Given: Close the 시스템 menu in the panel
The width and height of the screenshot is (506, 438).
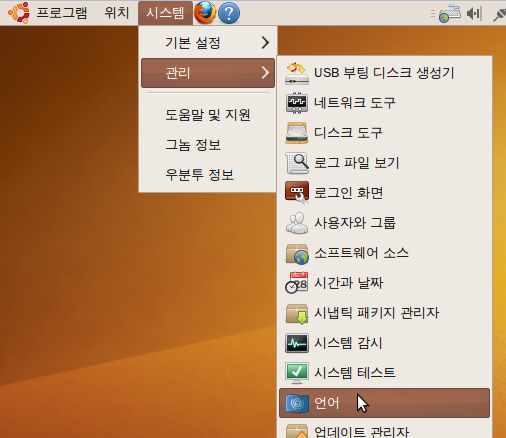Looking at the screenshot, I should 165,13.
